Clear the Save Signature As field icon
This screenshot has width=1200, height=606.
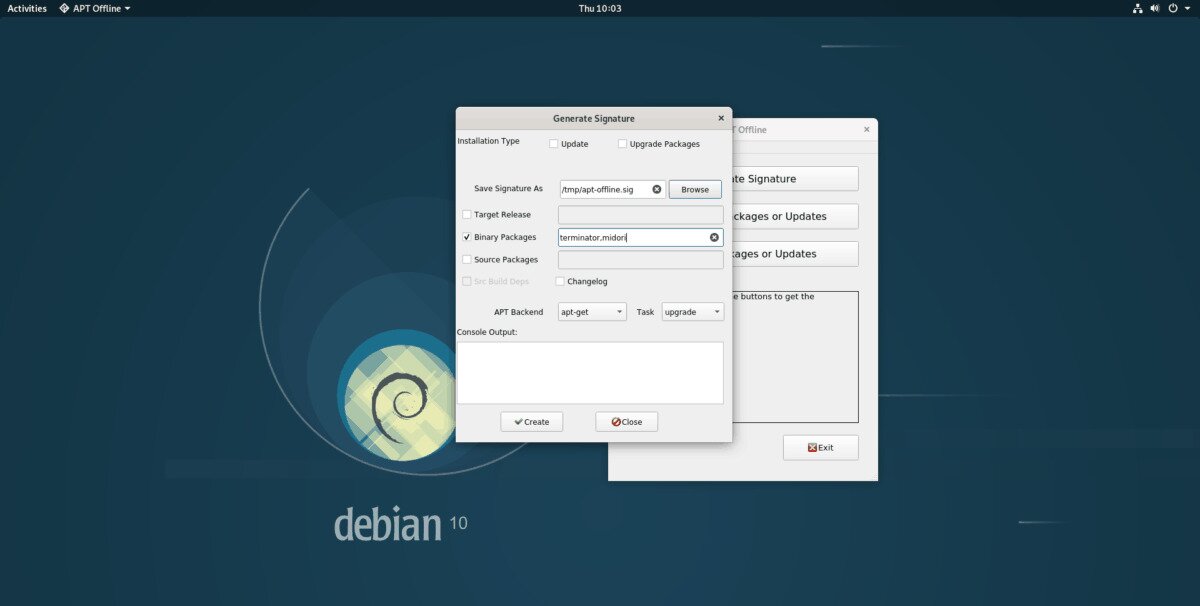click(x=657, y=189)
